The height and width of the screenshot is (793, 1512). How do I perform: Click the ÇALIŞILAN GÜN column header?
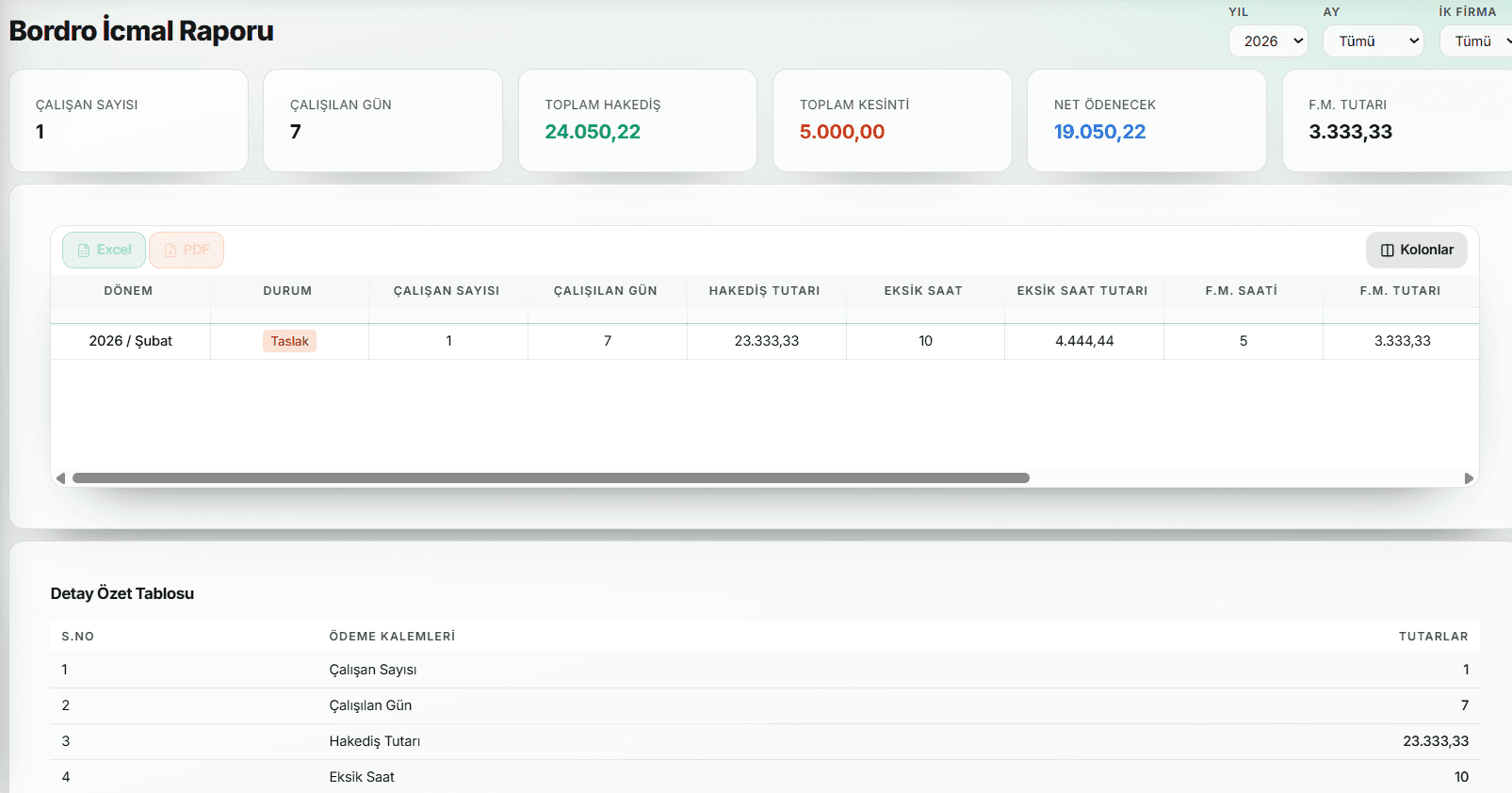[x=606, y=291]
